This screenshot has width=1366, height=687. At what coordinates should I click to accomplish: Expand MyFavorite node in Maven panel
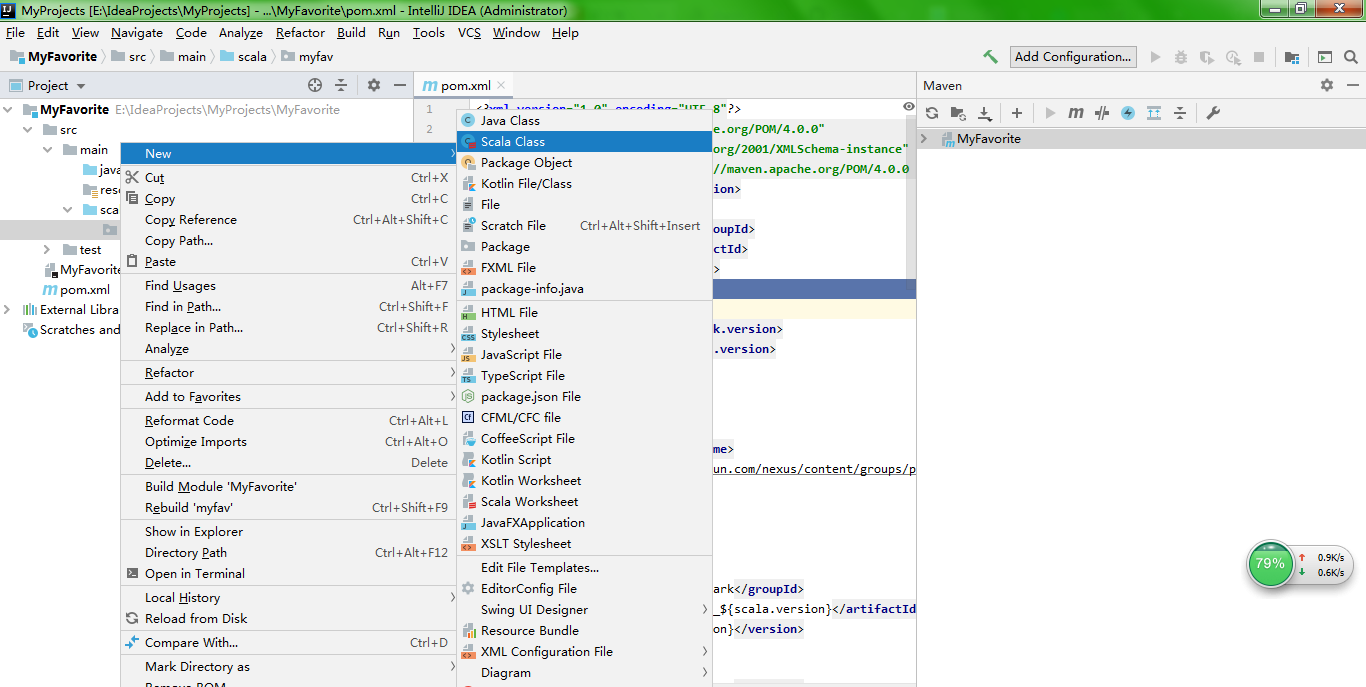pos(925,139)
